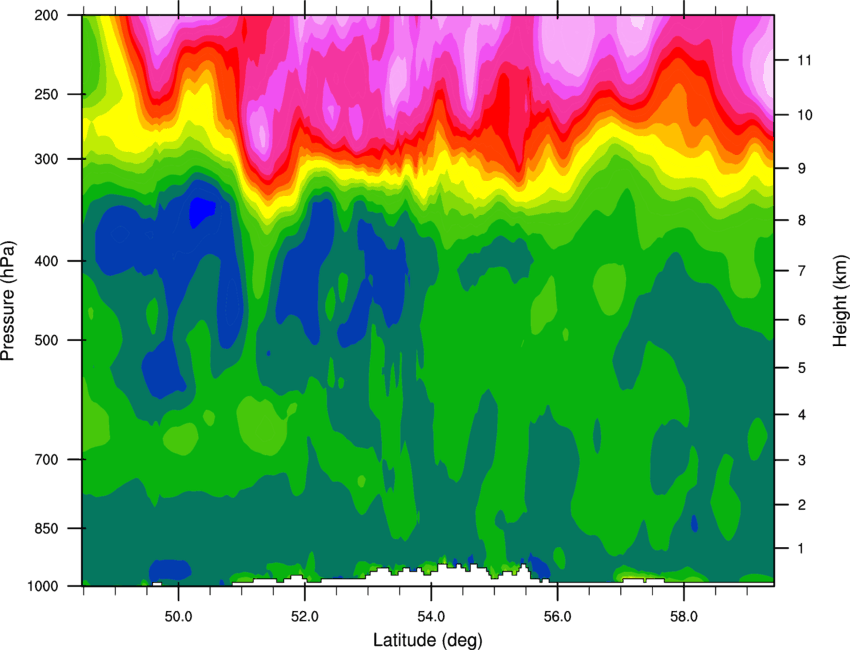Click the 6 km height label
850x650 pixels.
(x=802, y=320)
